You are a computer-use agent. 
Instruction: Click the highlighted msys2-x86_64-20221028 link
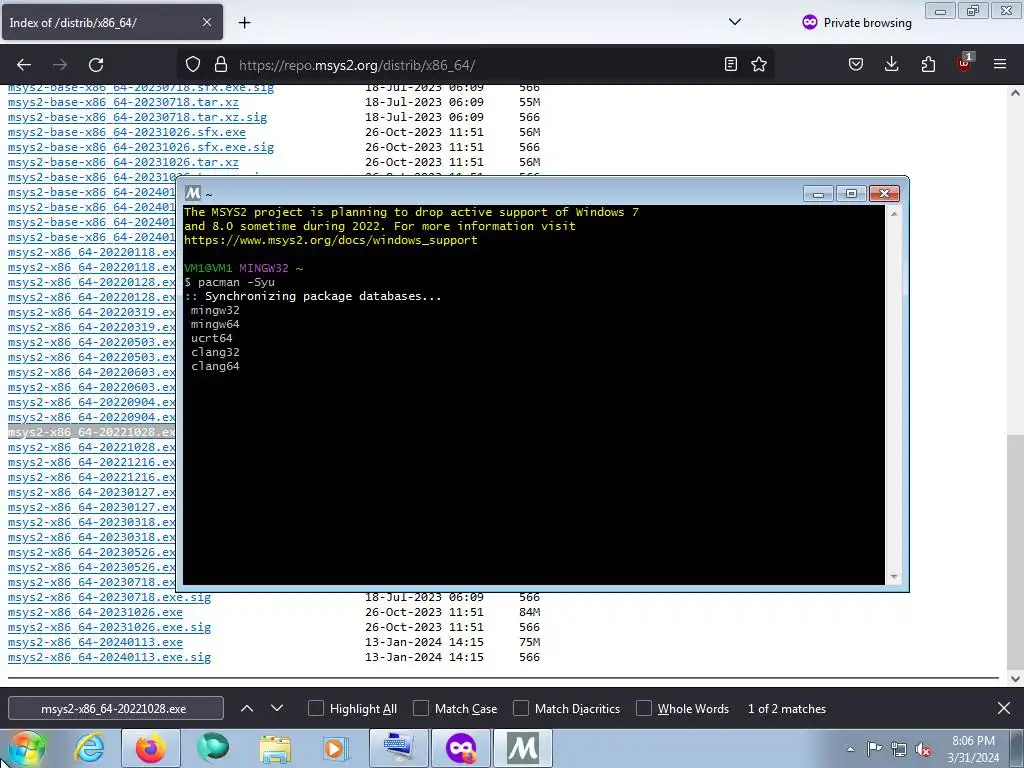point(91,432)
